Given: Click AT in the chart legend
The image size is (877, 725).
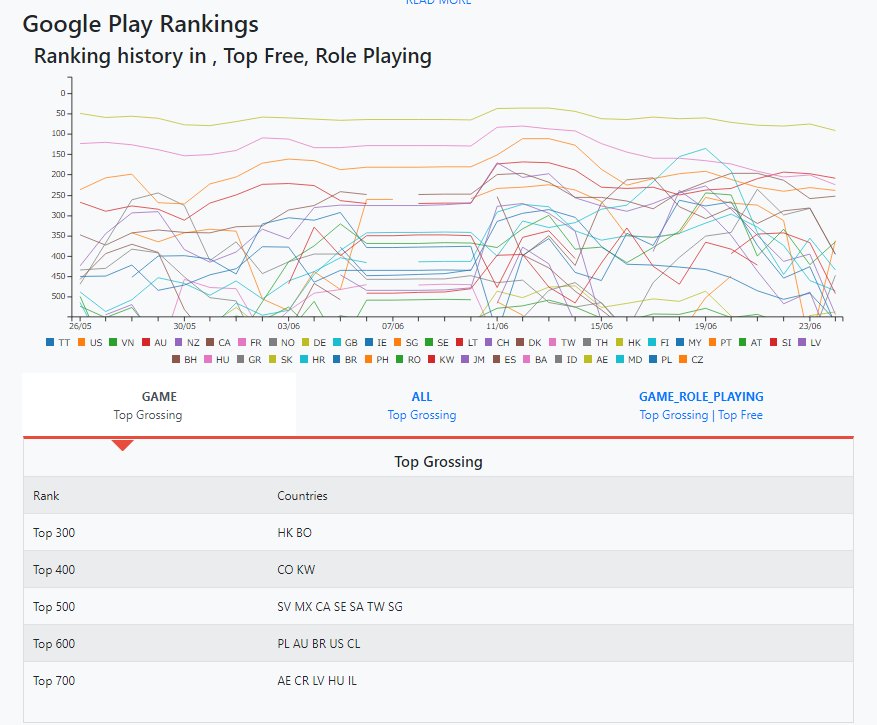Looking at the screenshot, I should pyautogui.click(x=750, y=342).
